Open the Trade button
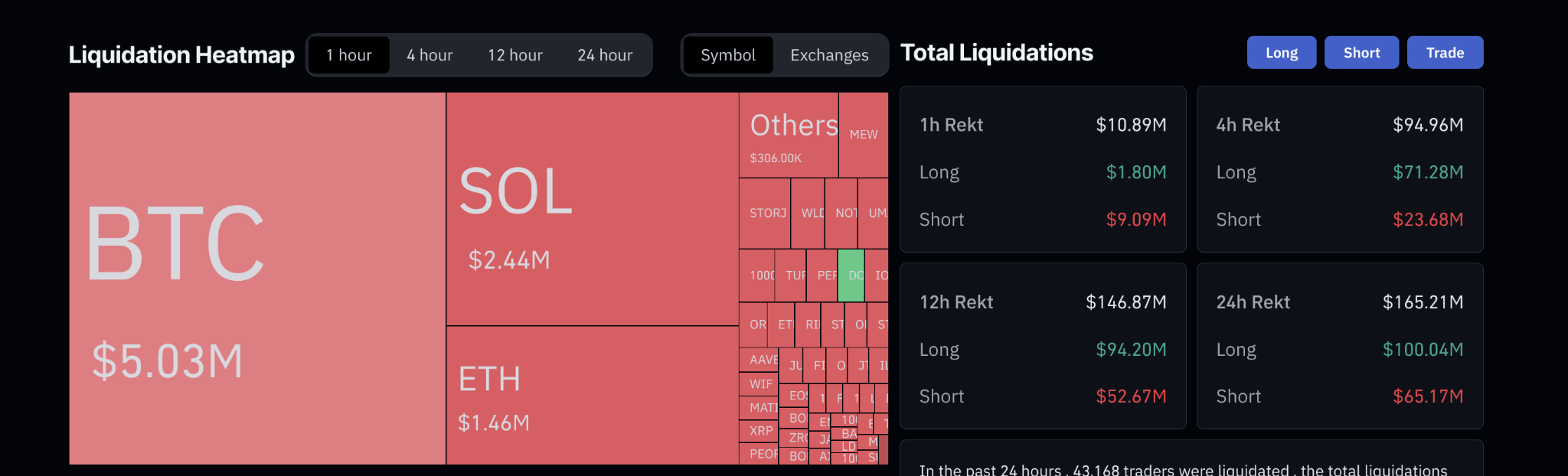The image size is (1568, 476). 1445,53
